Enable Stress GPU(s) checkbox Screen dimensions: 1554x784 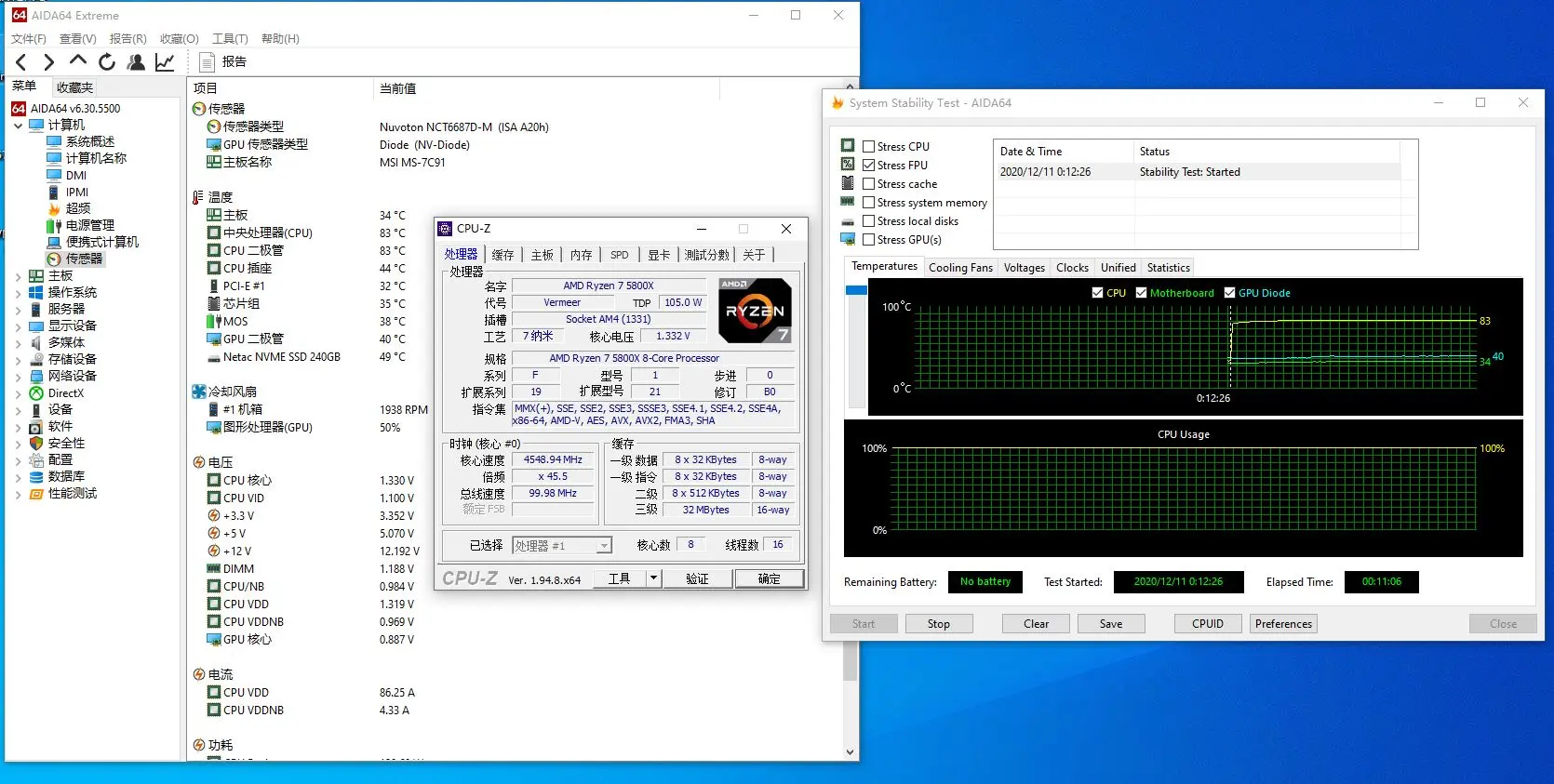pyautogui.click(x=868, y=240)
